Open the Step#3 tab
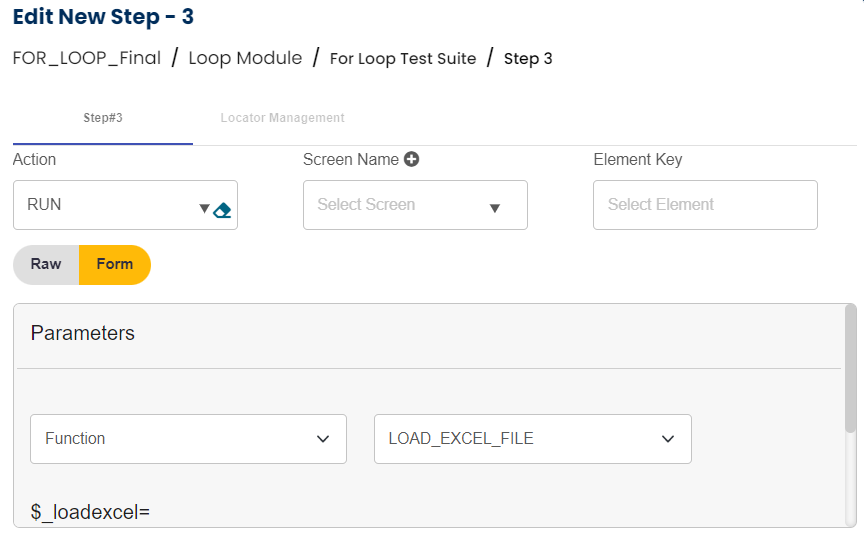Image resolution: width=864 pixels, height=534 pixels. coord(103,118)
